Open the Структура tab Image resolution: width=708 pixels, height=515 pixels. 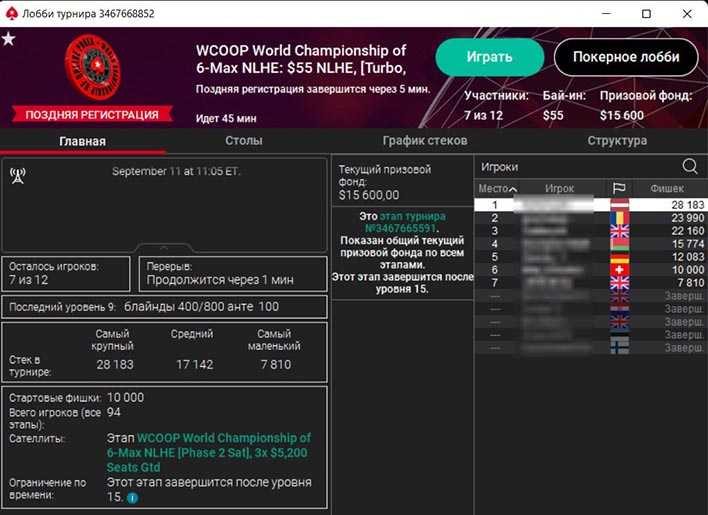point(617,140)
